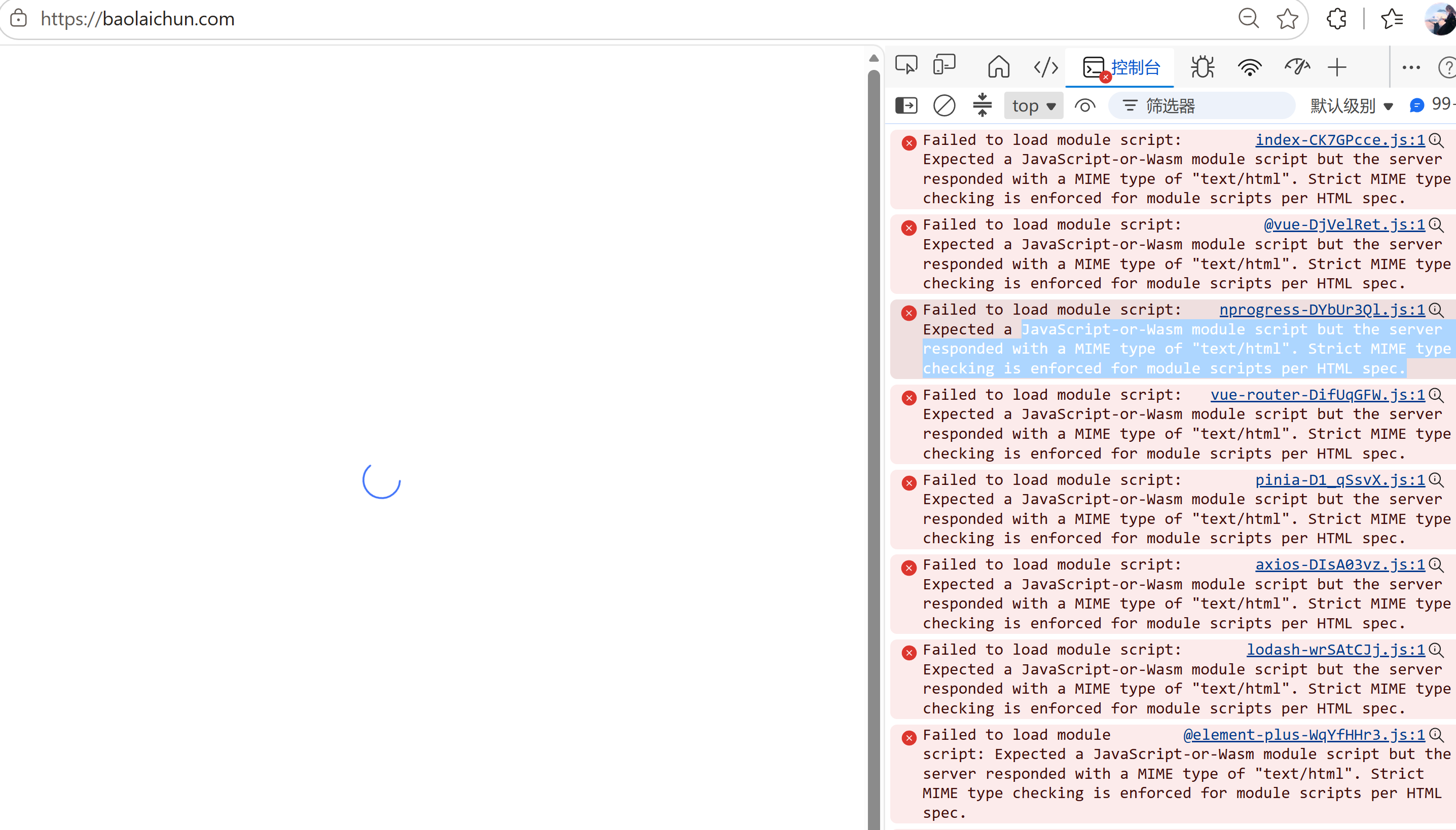Toggle device emulation mode

coord(944,65)
